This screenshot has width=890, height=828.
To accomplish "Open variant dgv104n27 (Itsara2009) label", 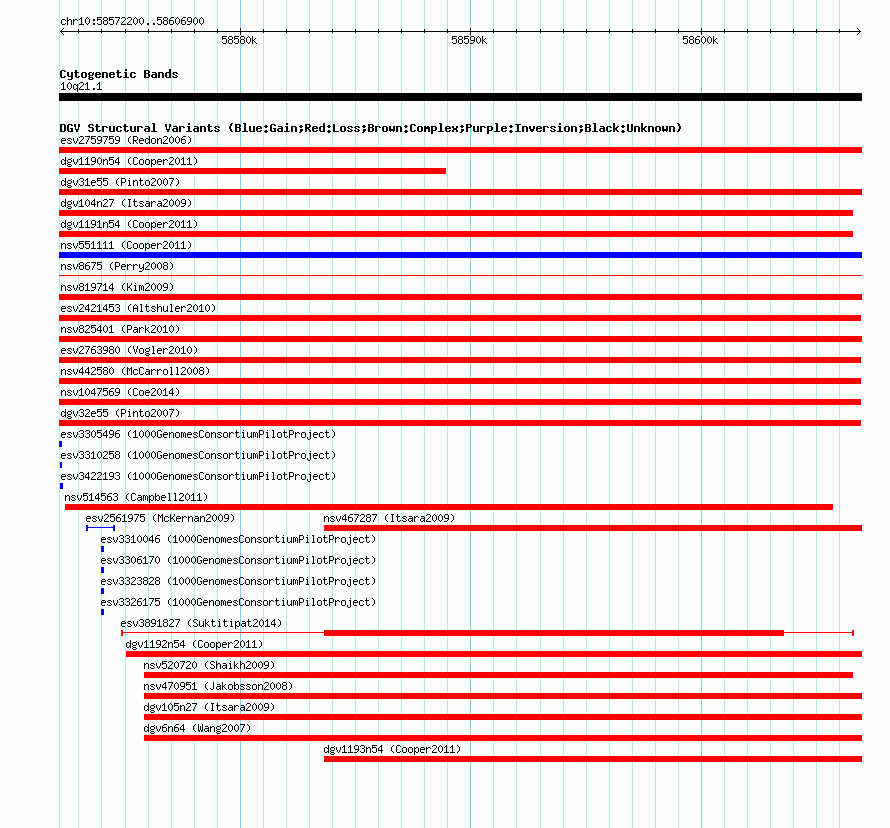I will (126, 203).
